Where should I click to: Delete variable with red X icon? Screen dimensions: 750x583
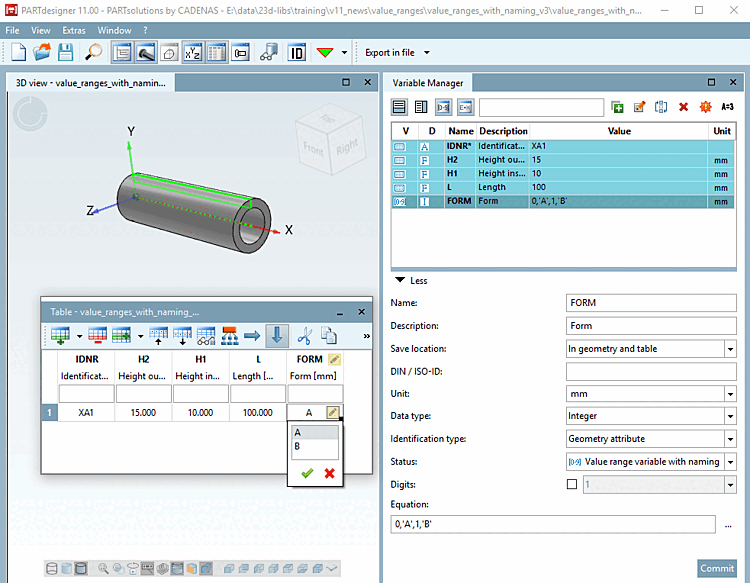click(x=684, y=107)
